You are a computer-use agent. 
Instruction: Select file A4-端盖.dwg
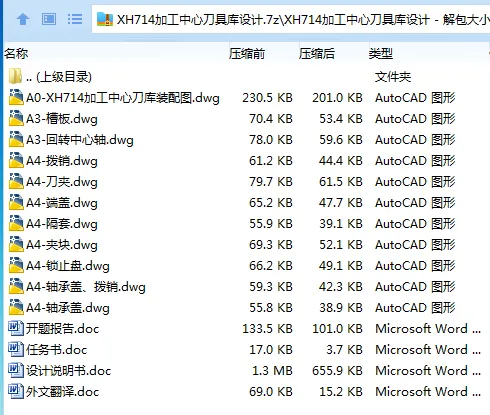62,203
